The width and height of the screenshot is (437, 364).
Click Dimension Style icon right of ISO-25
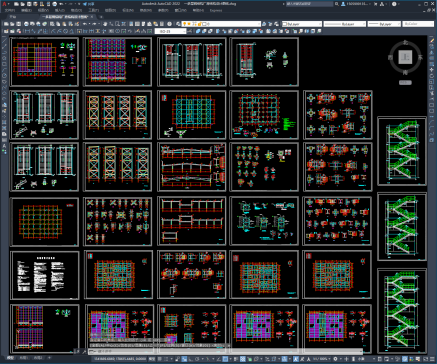[189, 31]
